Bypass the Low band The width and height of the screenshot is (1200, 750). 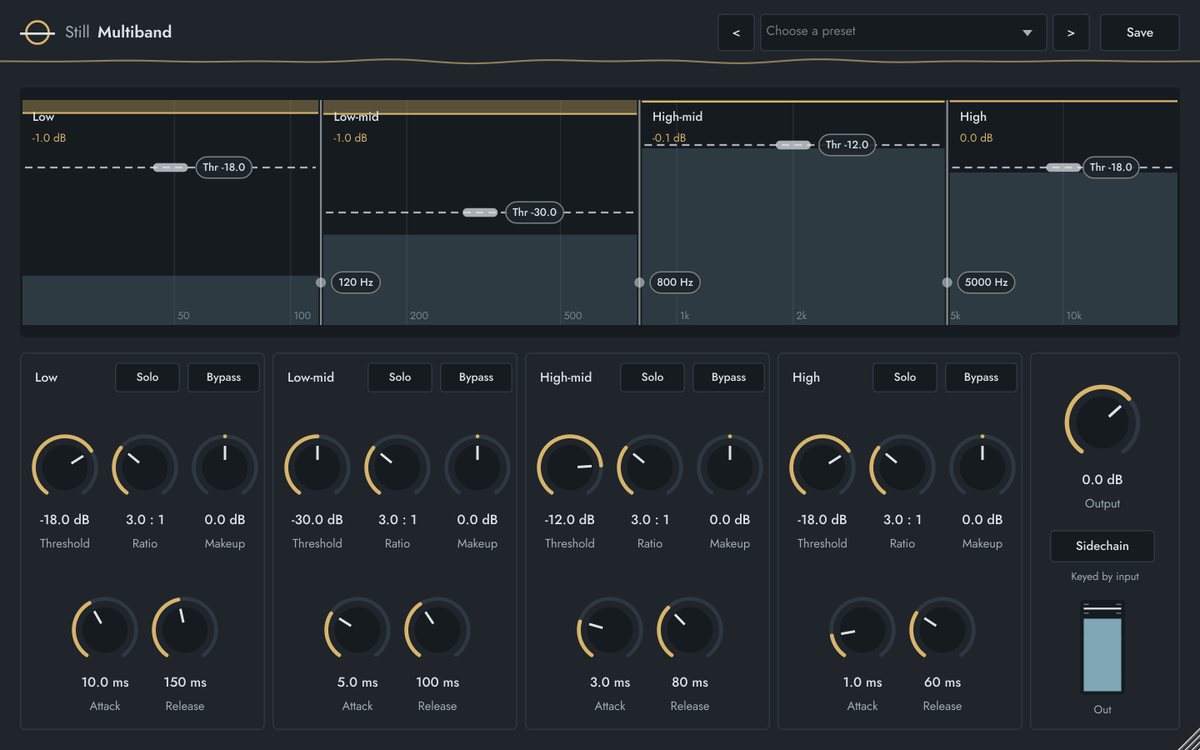[x=223, y=377]
